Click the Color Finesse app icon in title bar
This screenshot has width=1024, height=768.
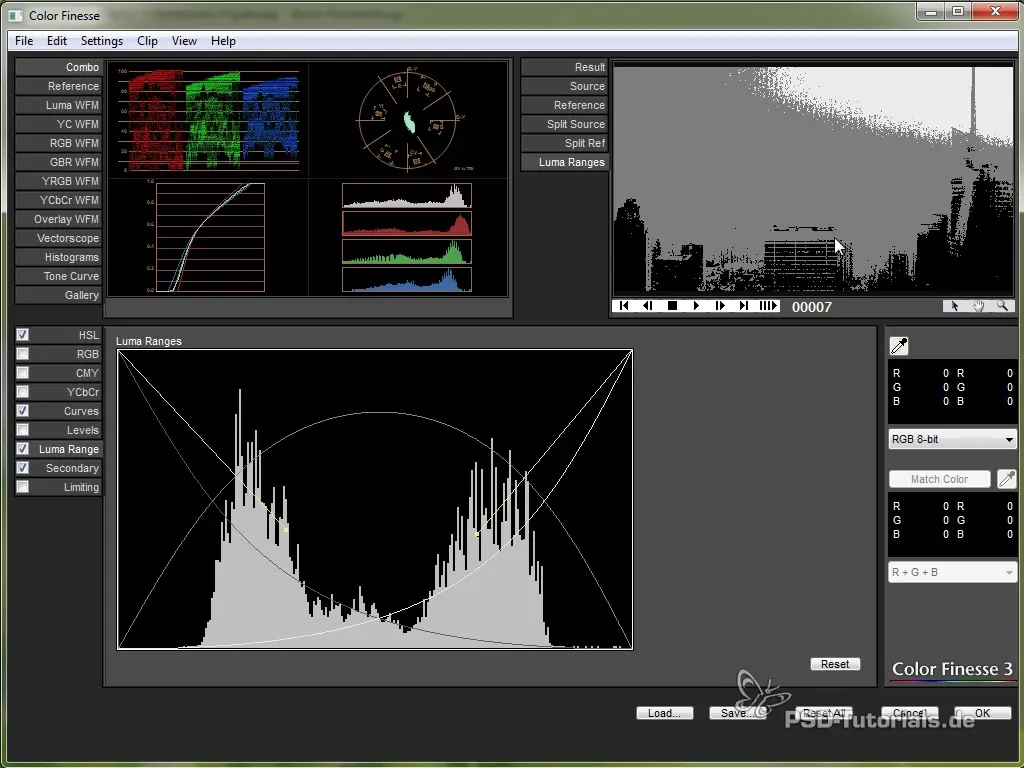click(x=16, y=15)
